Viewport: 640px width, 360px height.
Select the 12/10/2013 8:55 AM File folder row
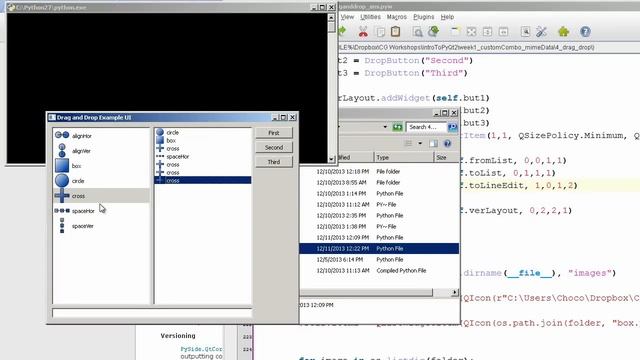[x=379, y=182]
